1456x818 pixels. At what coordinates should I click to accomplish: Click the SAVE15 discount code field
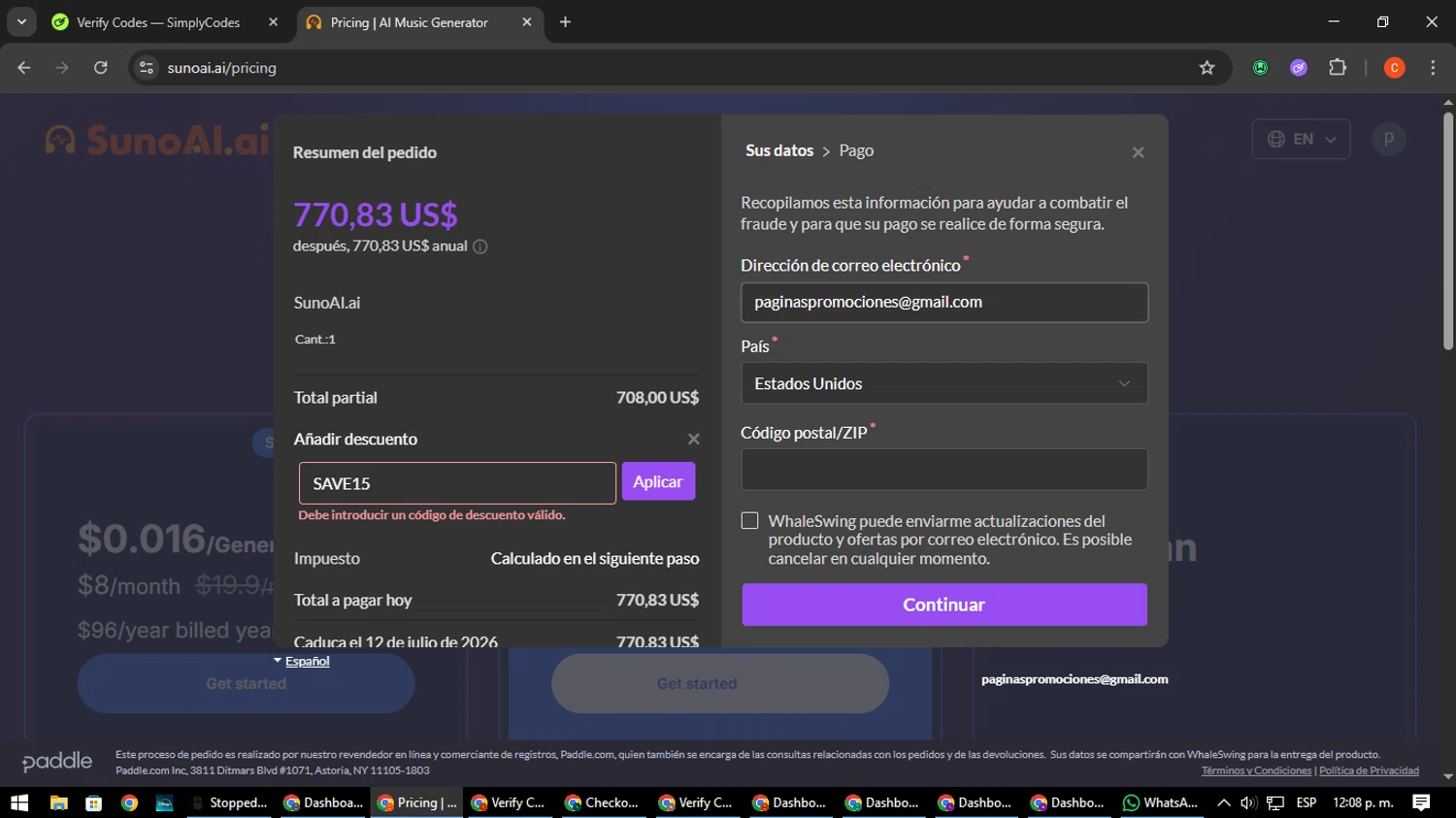click(457, 483)
